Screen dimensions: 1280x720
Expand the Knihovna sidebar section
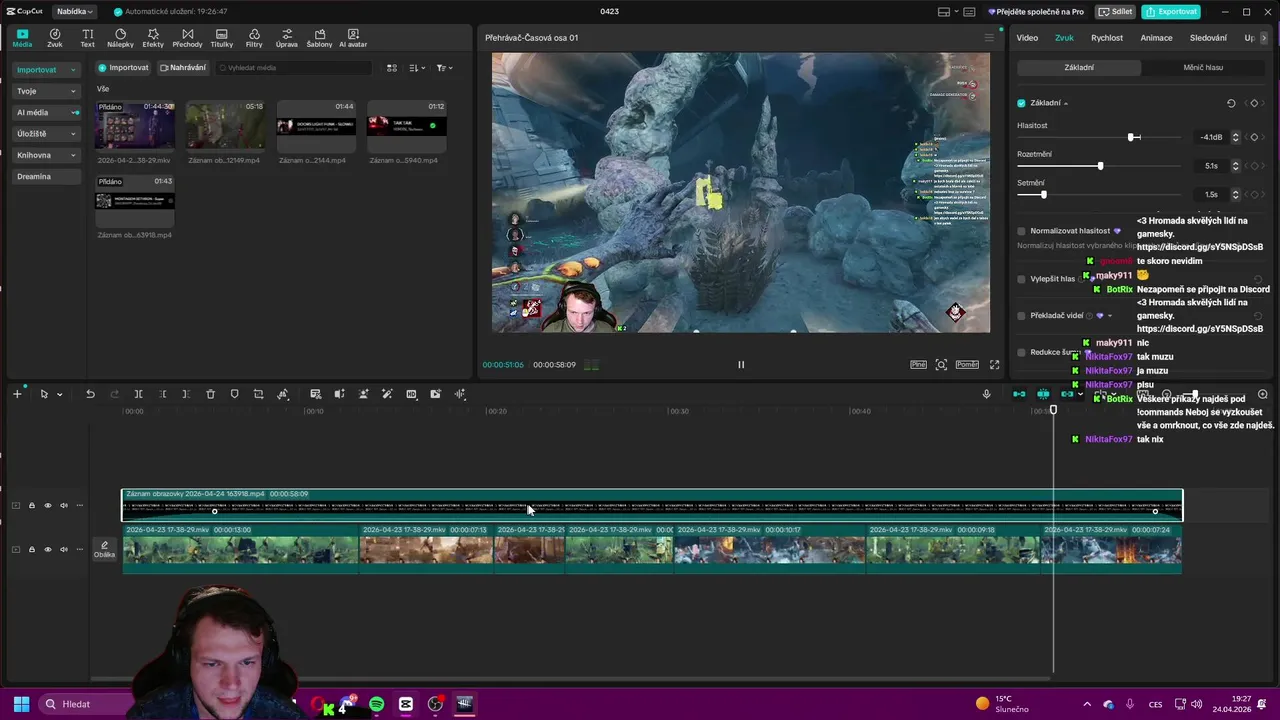point(48,155)
